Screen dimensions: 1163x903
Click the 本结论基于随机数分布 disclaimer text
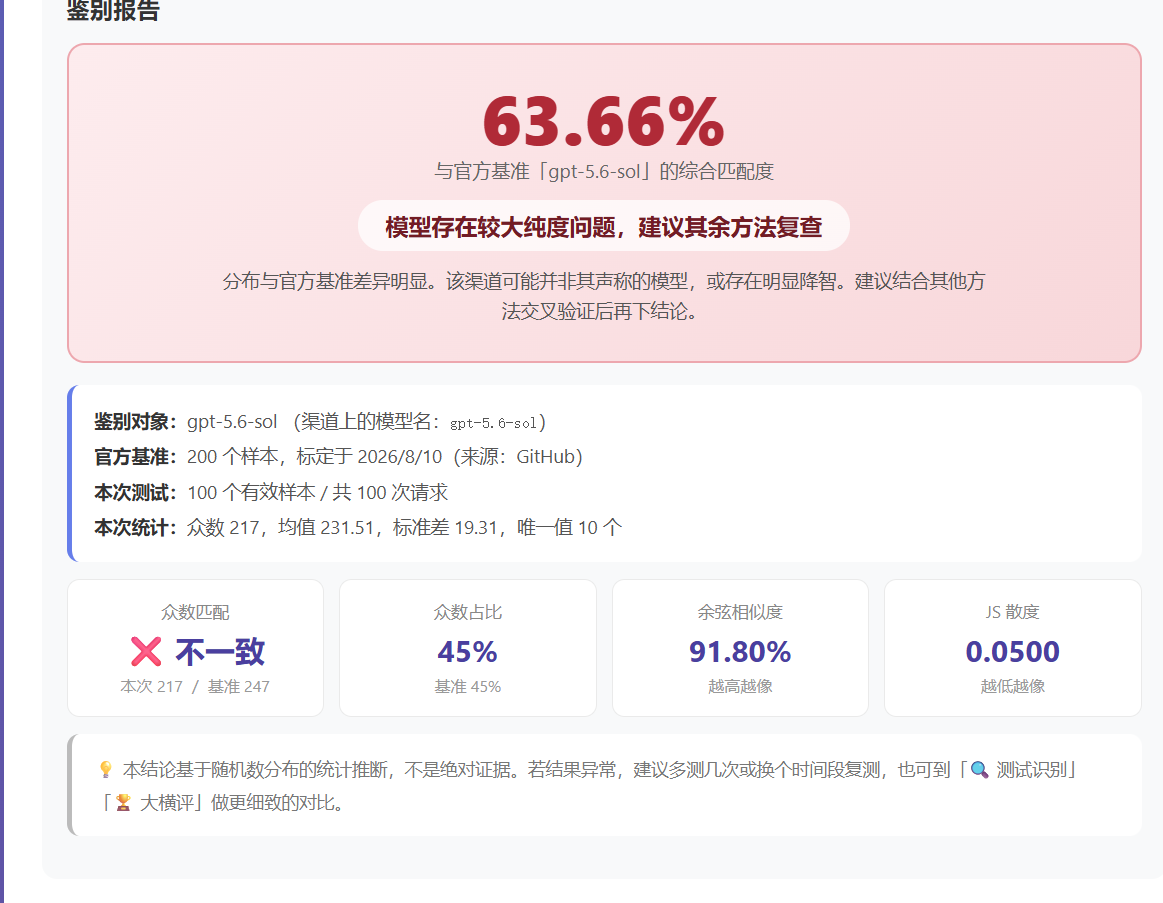click(589, 786)
